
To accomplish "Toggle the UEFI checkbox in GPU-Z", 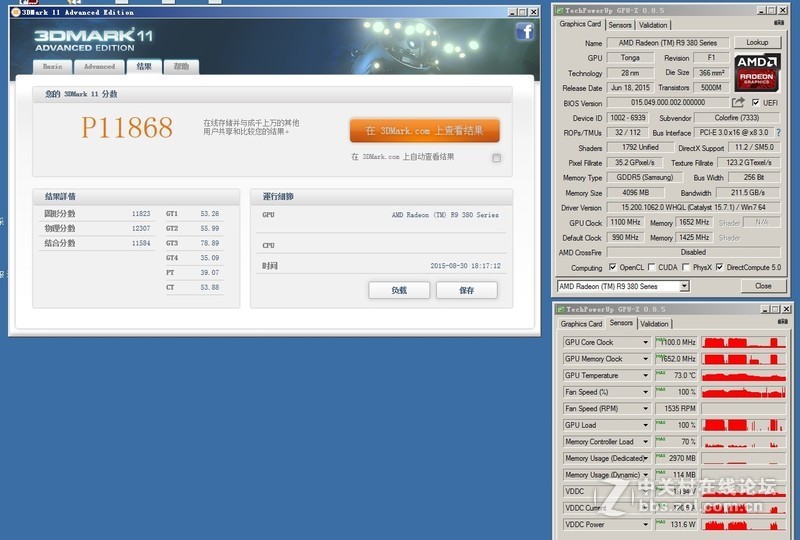I will coord(756,103).
